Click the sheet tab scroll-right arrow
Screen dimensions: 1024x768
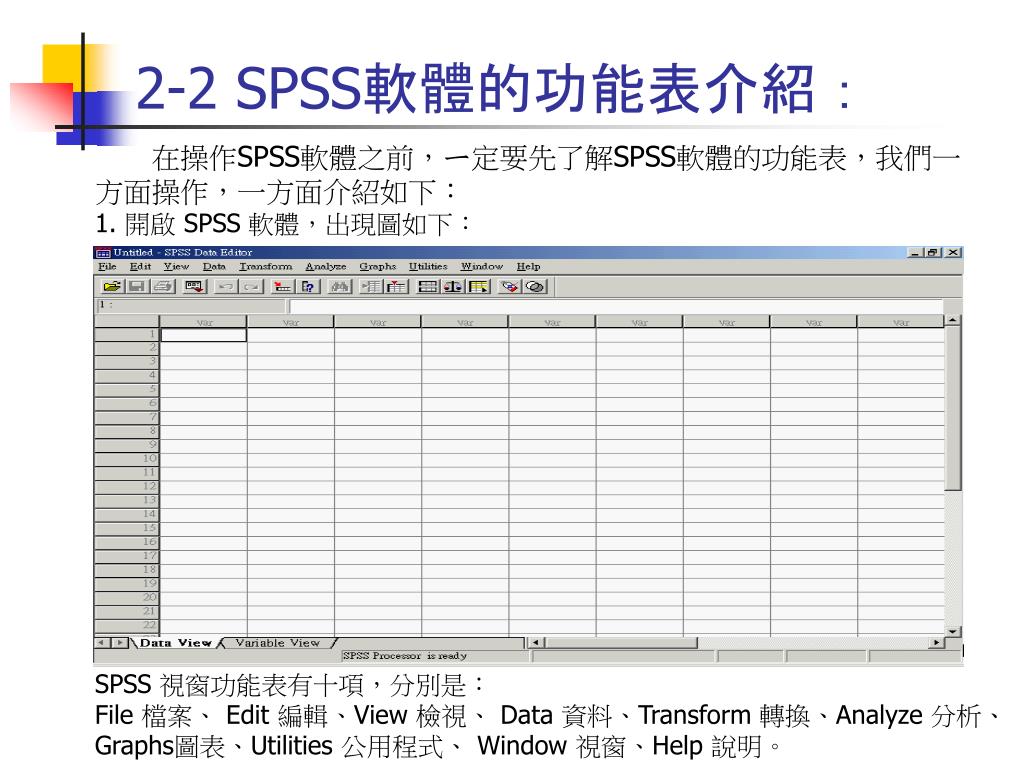pos(120,643)
